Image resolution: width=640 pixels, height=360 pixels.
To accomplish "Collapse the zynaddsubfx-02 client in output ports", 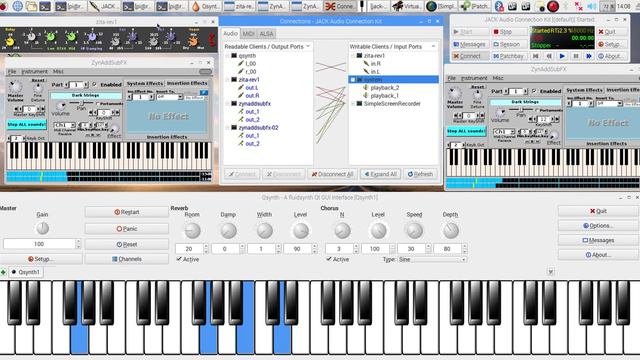I will tap(227, 128).
